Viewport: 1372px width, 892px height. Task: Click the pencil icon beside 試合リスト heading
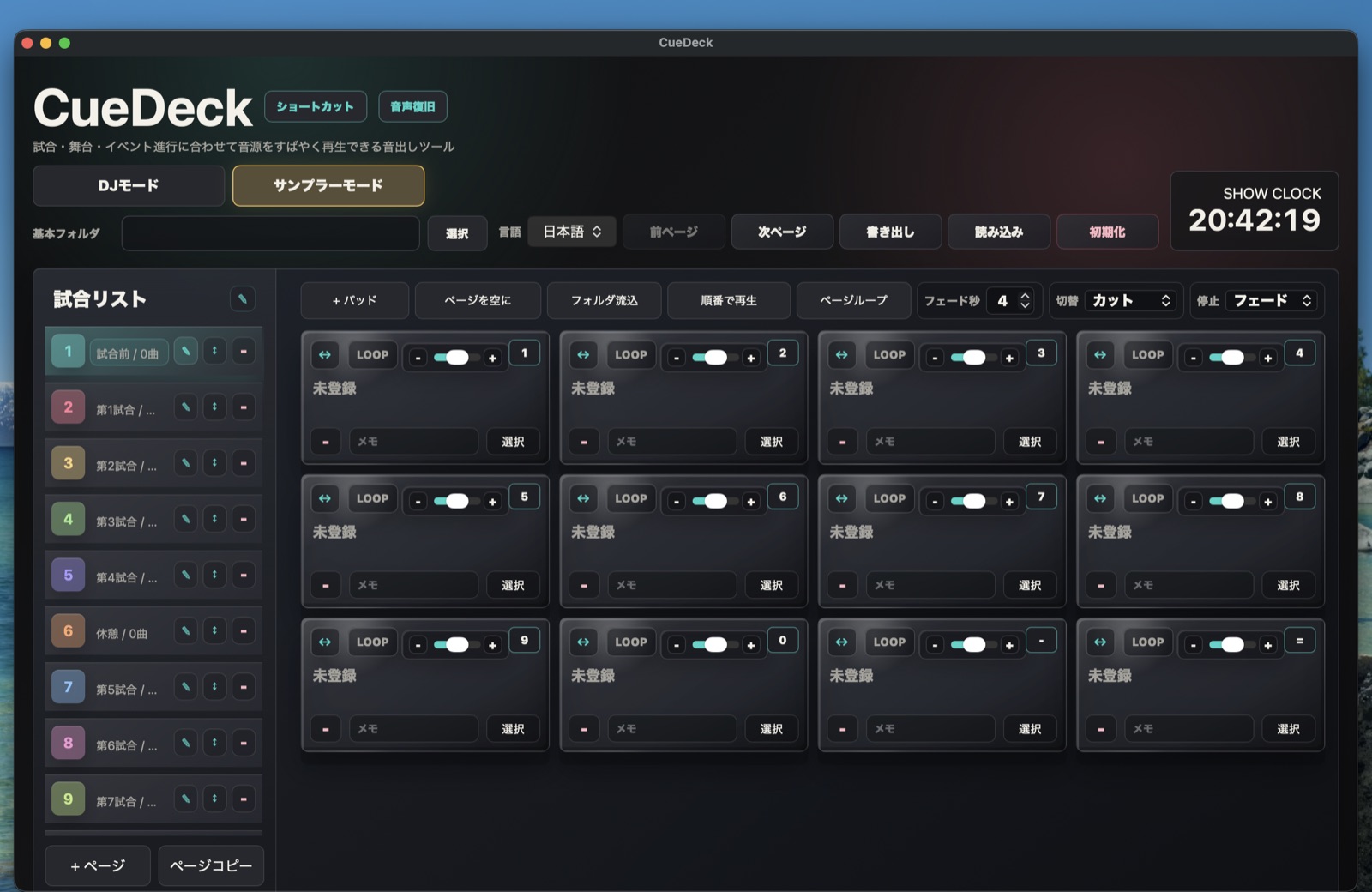[243, 298]
